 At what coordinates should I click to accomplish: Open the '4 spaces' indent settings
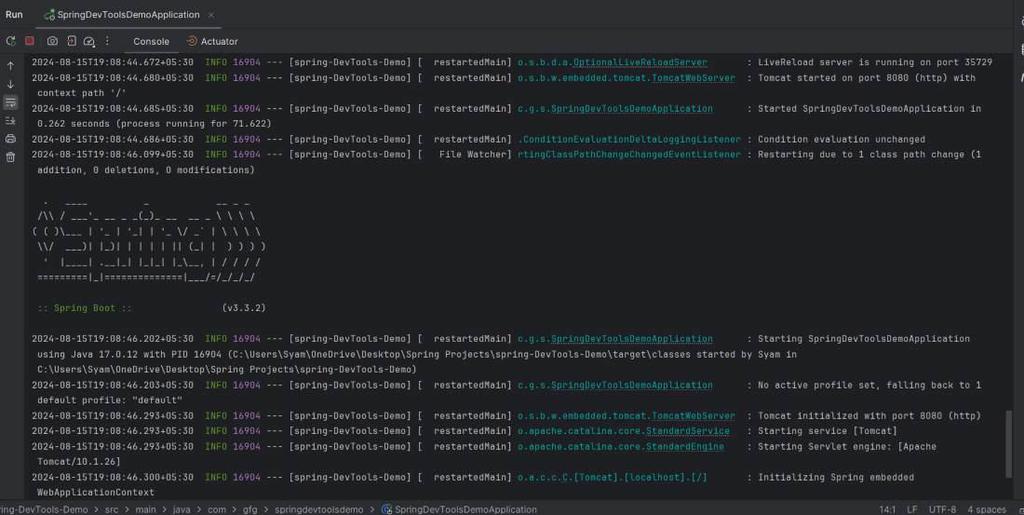click(x=987, y=509)
